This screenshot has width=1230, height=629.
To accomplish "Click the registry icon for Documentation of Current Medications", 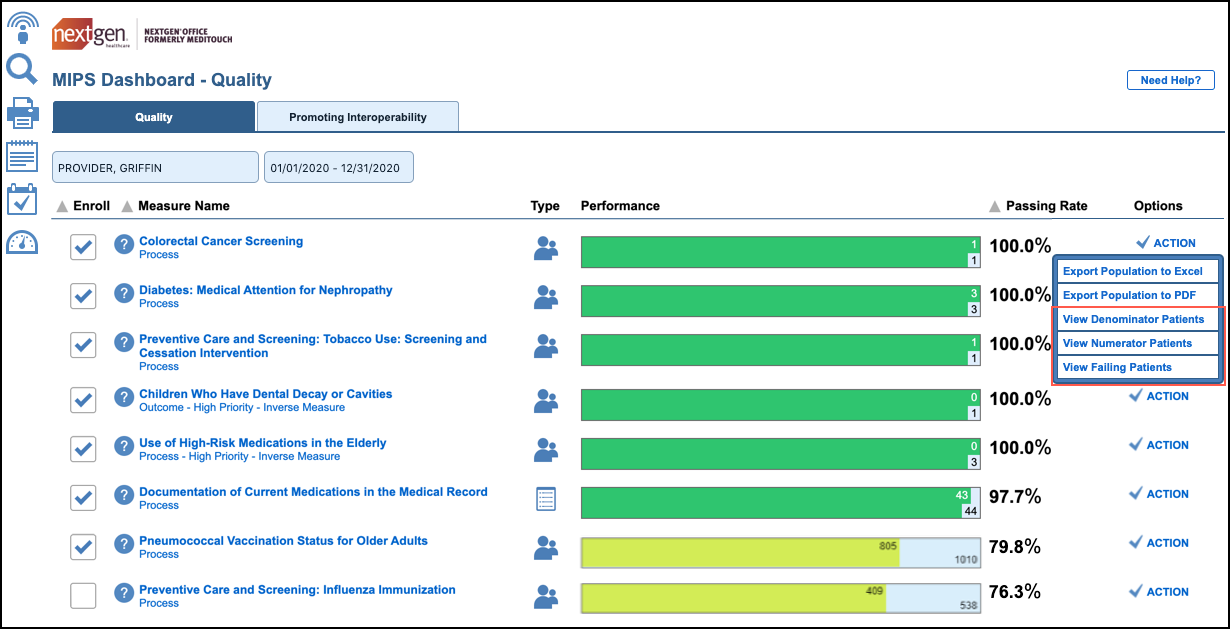I will click(x=546, y=498).
